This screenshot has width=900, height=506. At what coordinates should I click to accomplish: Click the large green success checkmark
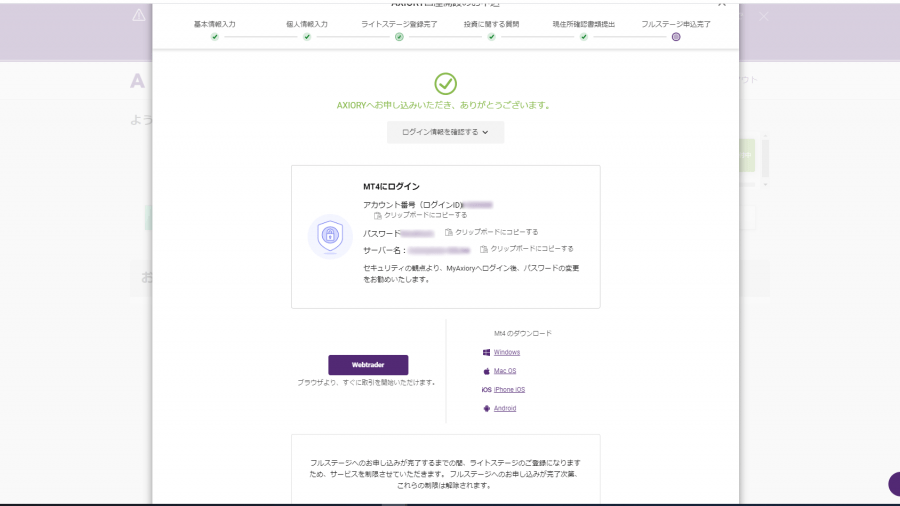click(445, 83)
